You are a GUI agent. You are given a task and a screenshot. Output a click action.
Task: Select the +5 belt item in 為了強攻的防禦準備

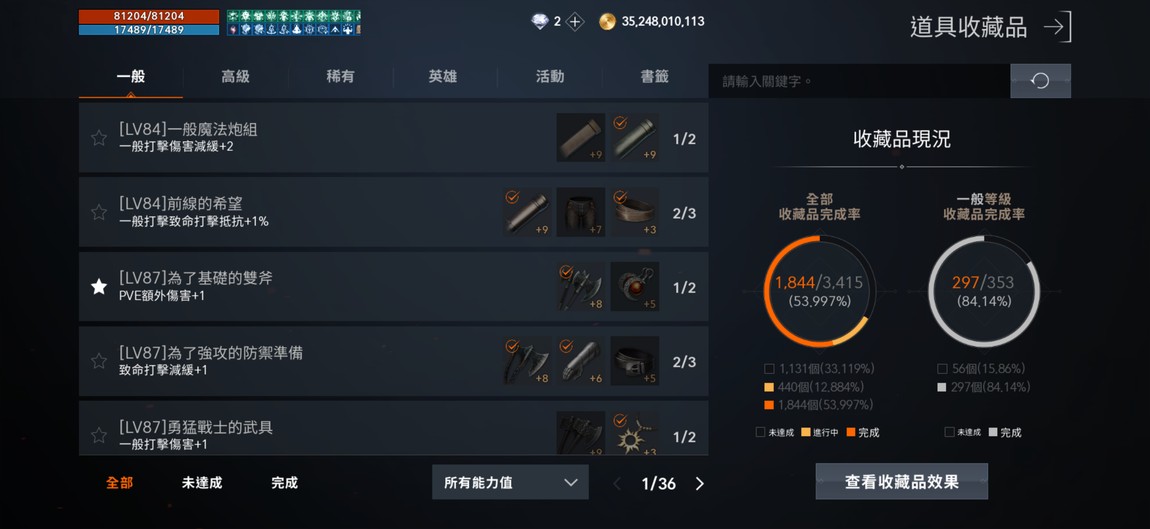[634, 361]
